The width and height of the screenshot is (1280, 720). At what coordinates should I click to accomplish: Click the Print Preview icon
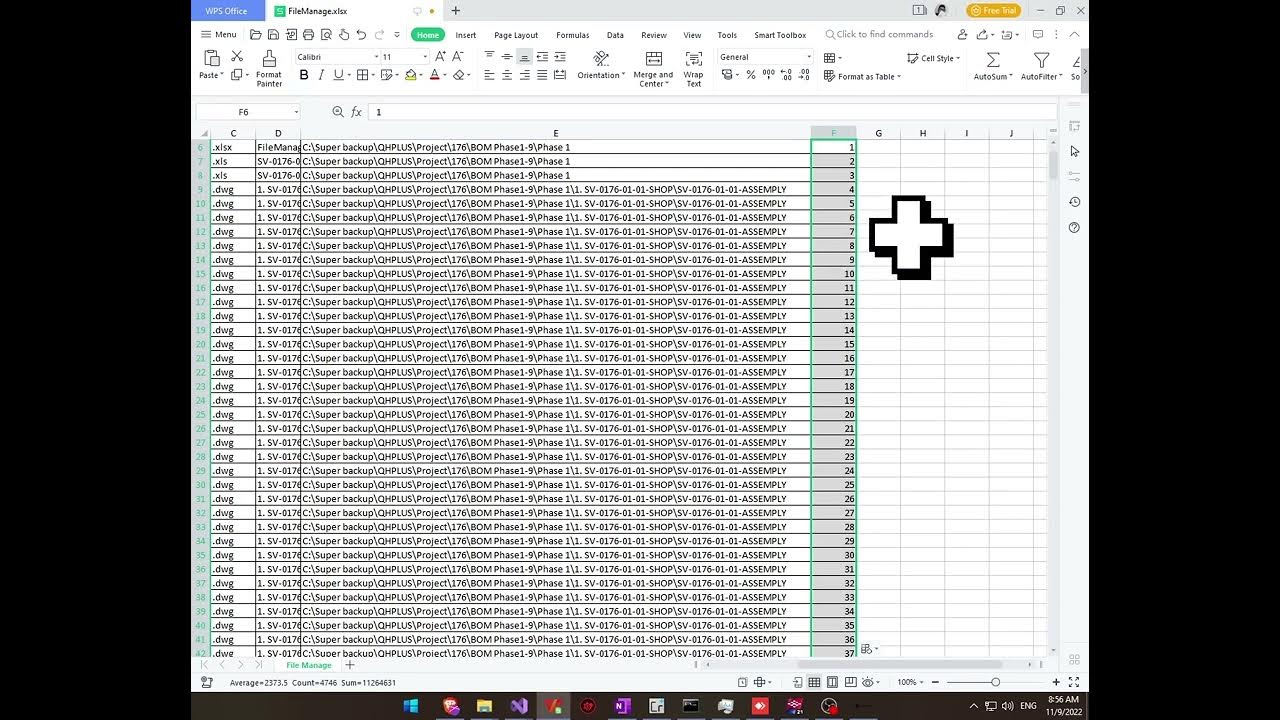pos(326,35)
